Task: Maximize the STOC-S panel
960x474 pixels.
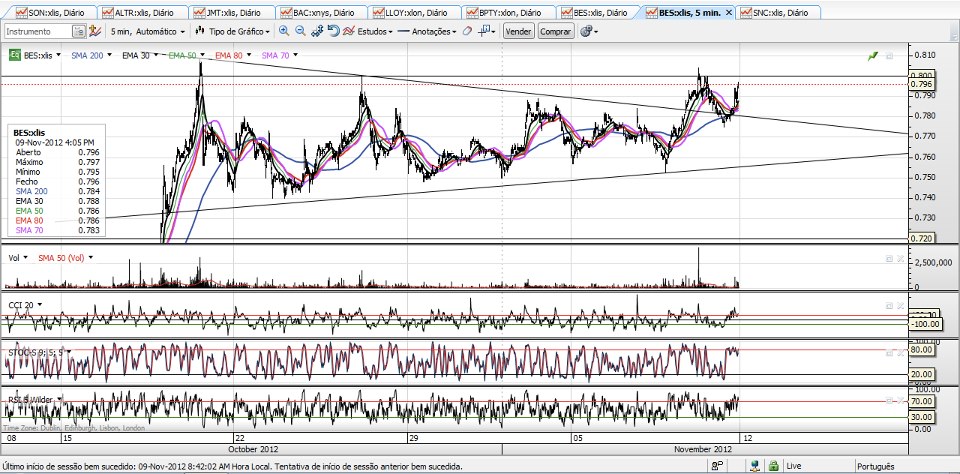Action: [889, 352]
